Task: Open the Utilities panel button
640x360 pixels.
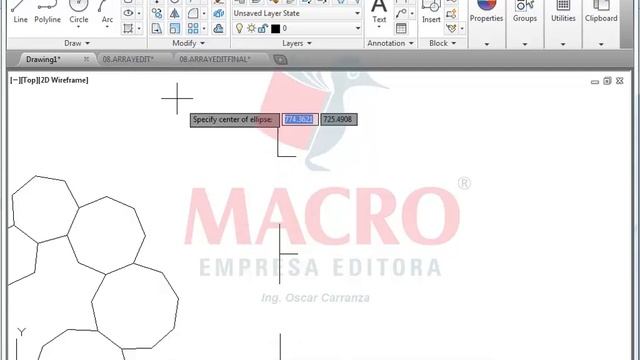Action: tap(563, 11)
